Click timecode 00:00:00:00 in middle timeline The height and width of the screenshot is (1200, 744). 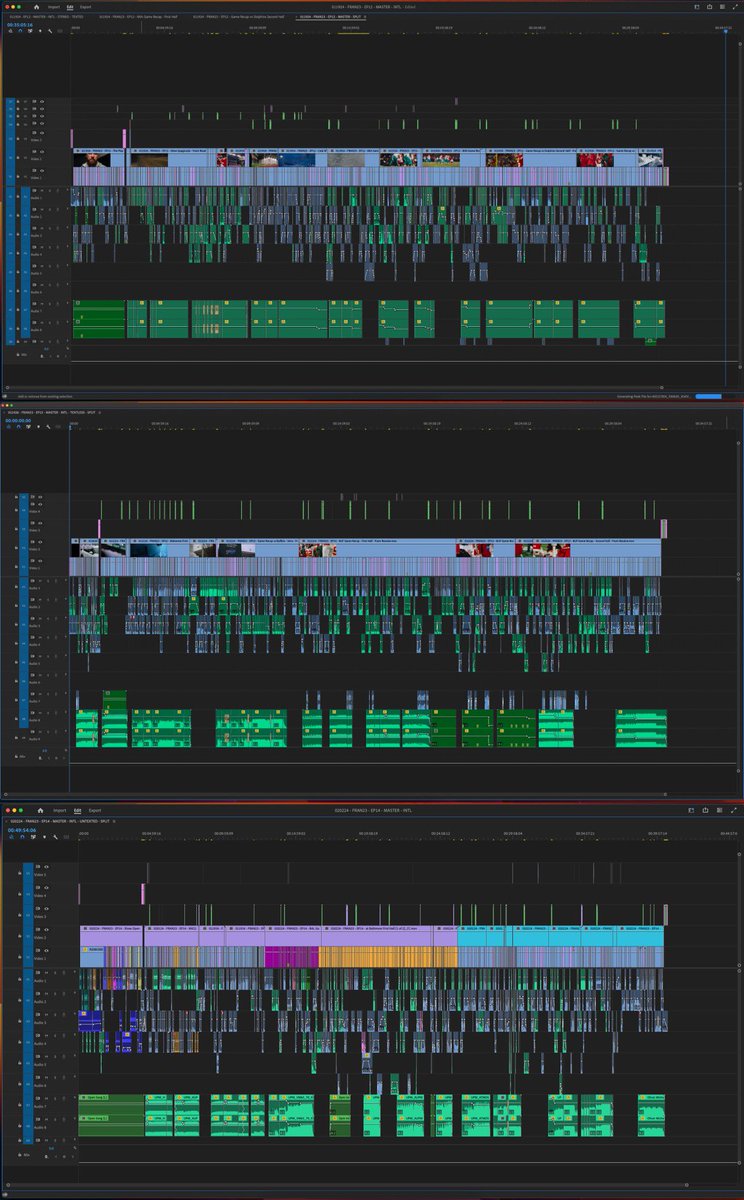tap(19, 420)
